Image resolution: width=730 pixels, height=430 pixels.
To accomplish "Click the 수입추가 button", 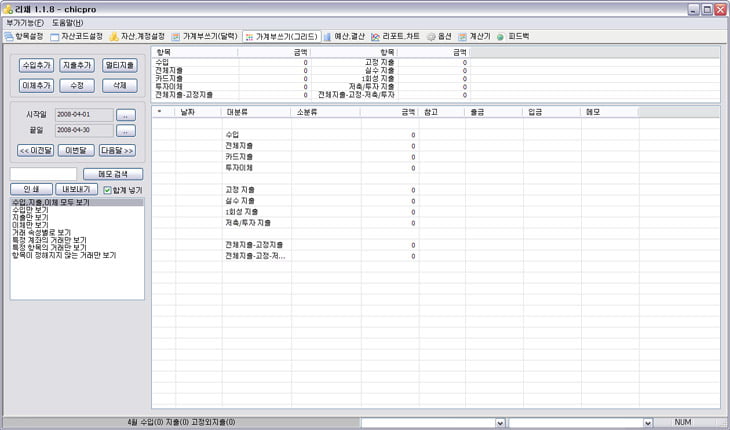I will (37, 65).
